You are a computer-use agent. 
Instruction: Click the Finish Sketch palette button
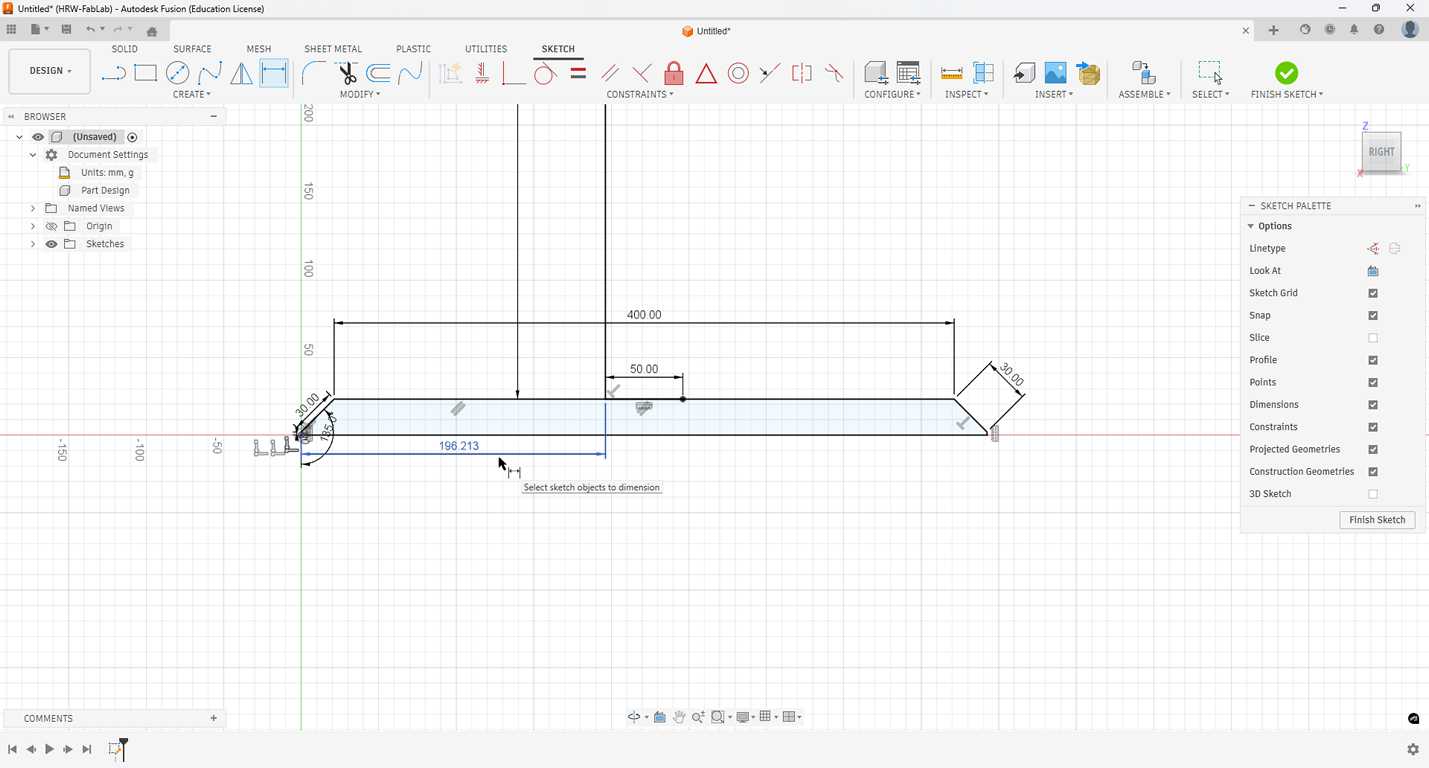[x=1377, y=520]
